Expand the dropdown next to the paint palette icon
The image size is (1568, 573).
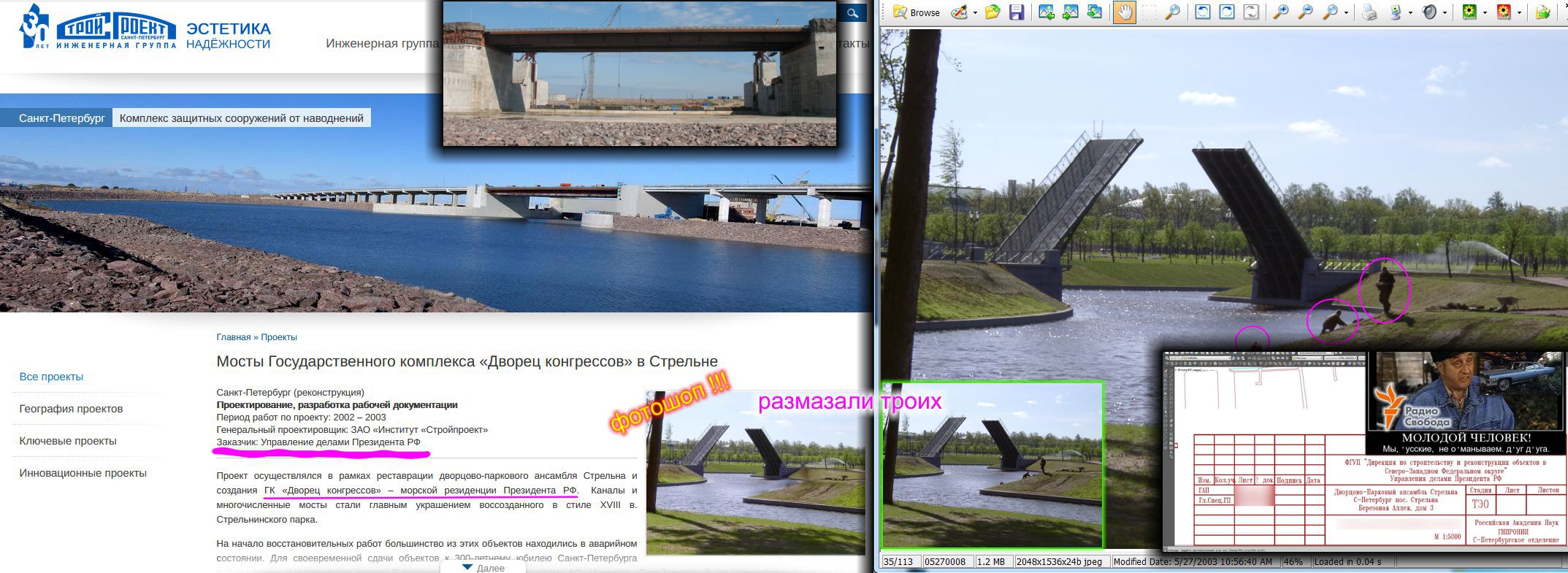pyautogui.click(x=974, y=13)
